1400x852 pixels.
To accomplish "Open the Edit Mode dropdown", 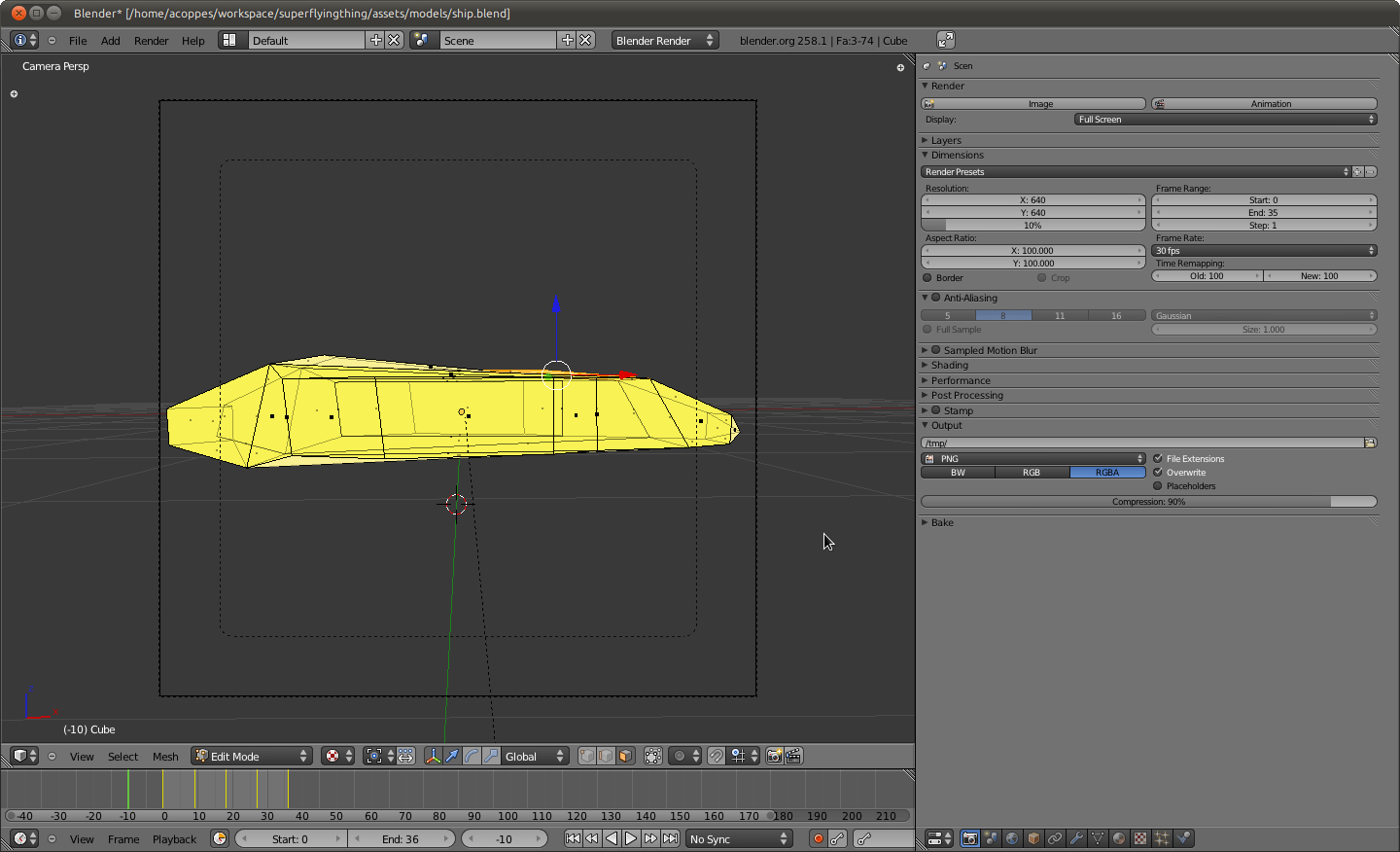I will (251, 756).
